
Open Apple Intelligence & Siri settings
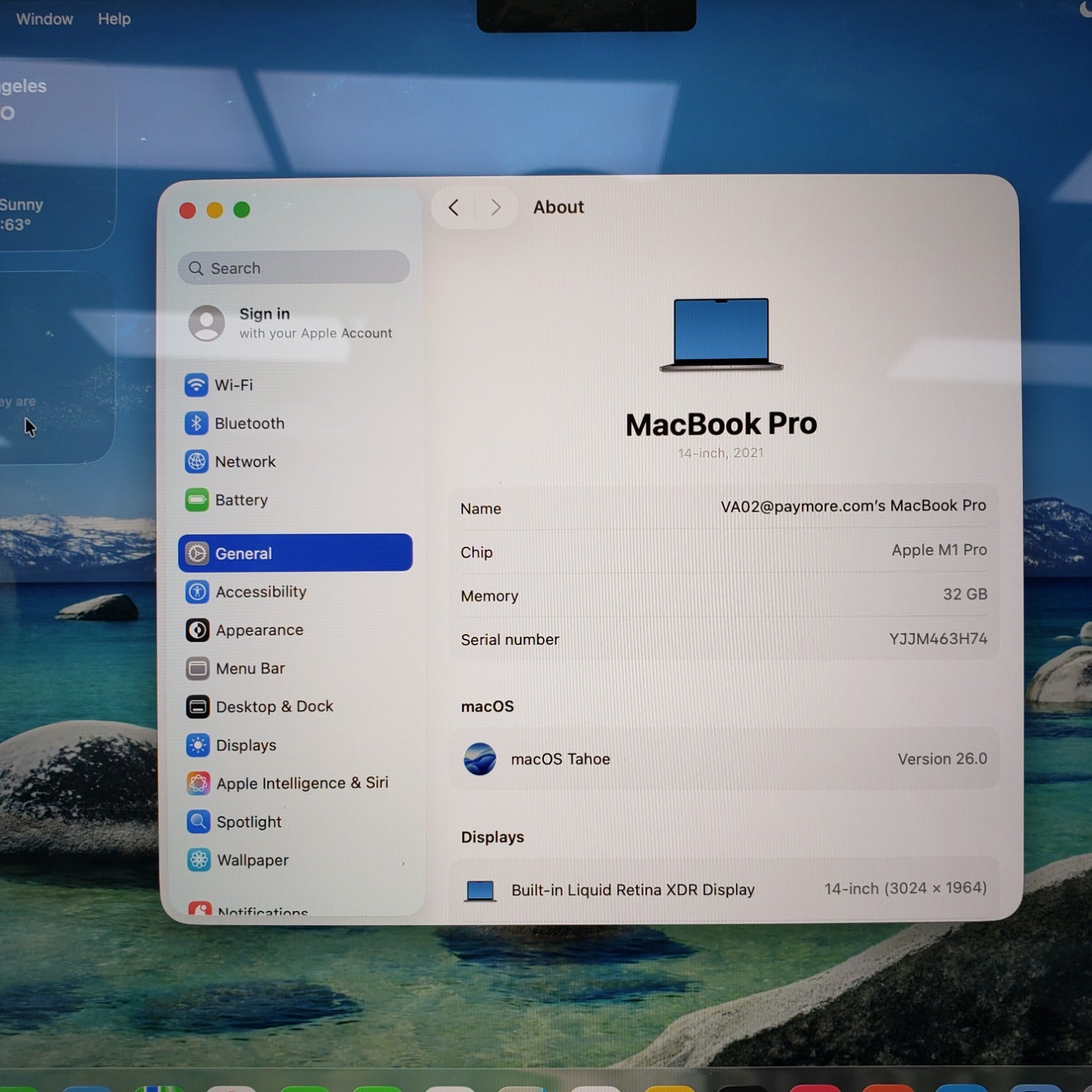[x=301, y=783]
